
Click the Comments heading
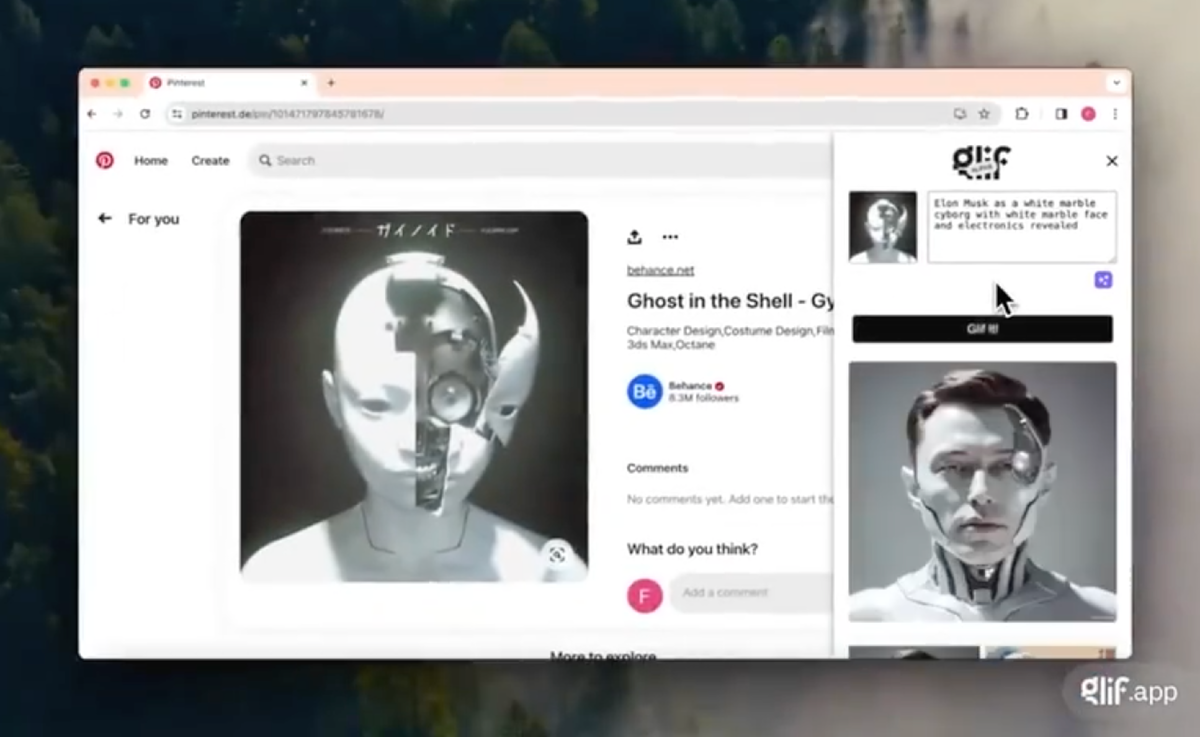coord(657,468)
